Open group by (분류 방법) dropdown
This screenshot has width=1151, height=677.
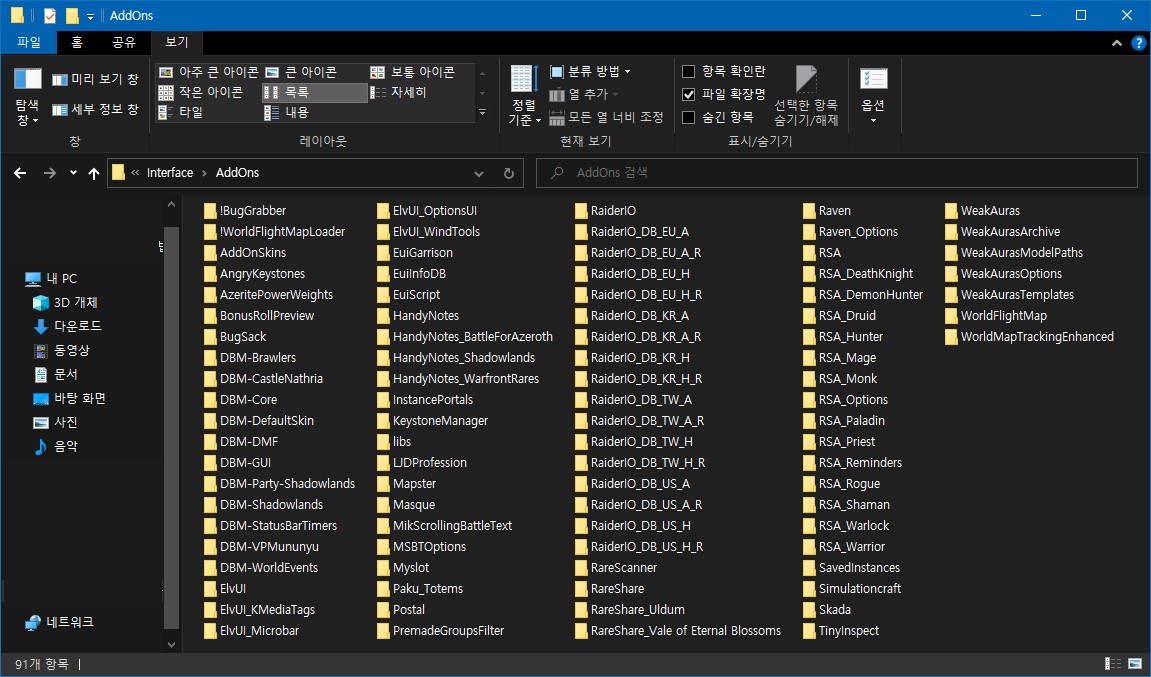590,71
